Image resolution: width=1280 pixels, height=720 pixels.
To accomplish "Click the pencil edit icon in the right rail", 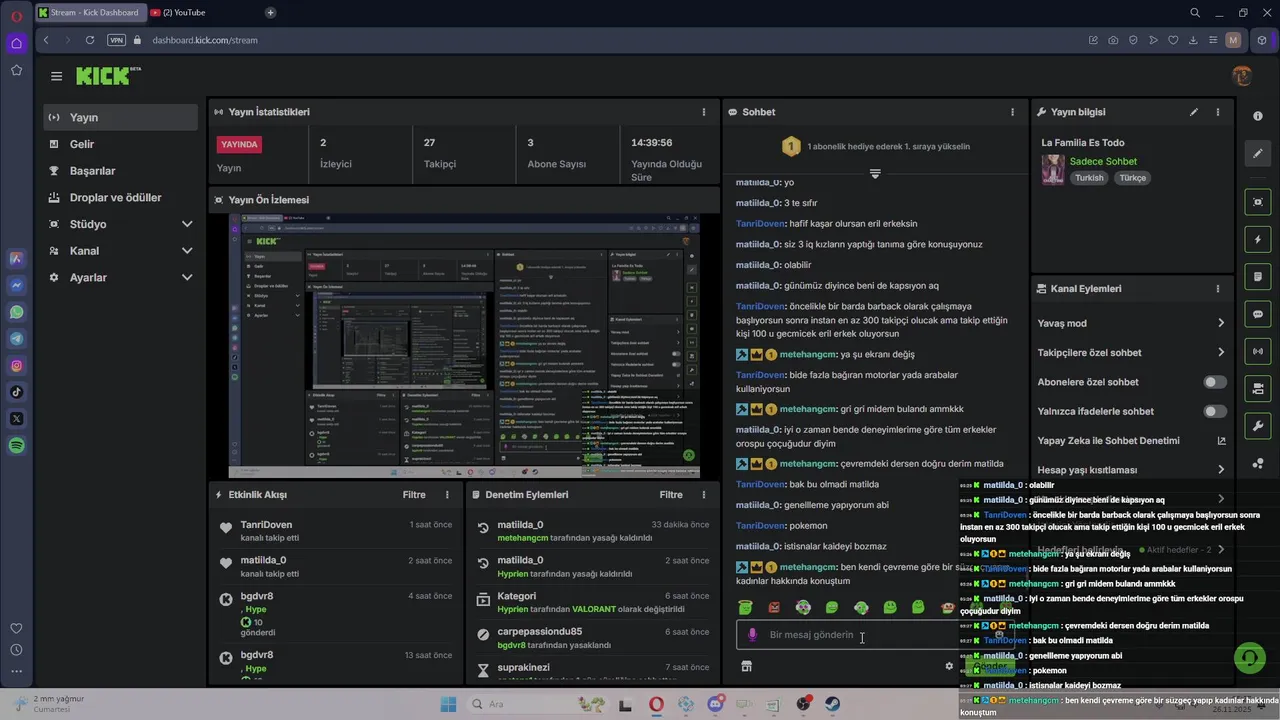I will point(1258,153).
